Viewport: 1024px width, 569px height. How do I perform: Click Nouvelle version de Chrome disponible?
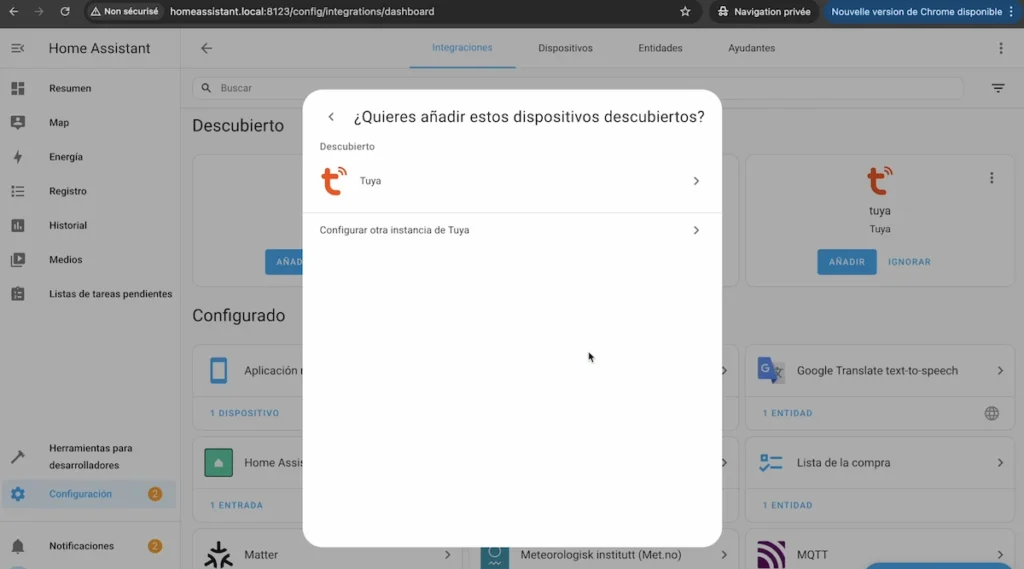(x=921, y=12)
